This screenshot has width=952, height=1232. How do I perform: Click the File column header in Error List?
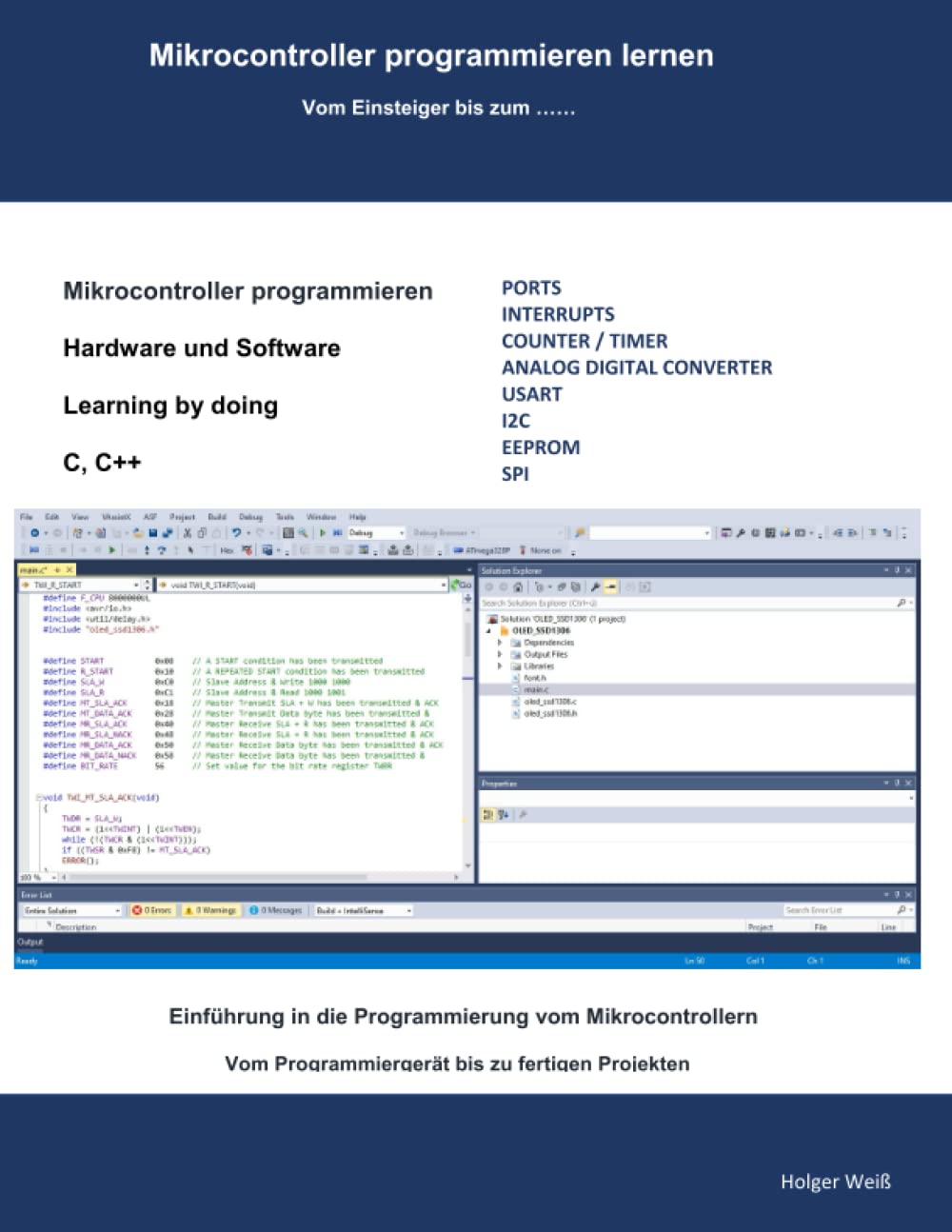[x=821, y=926]
